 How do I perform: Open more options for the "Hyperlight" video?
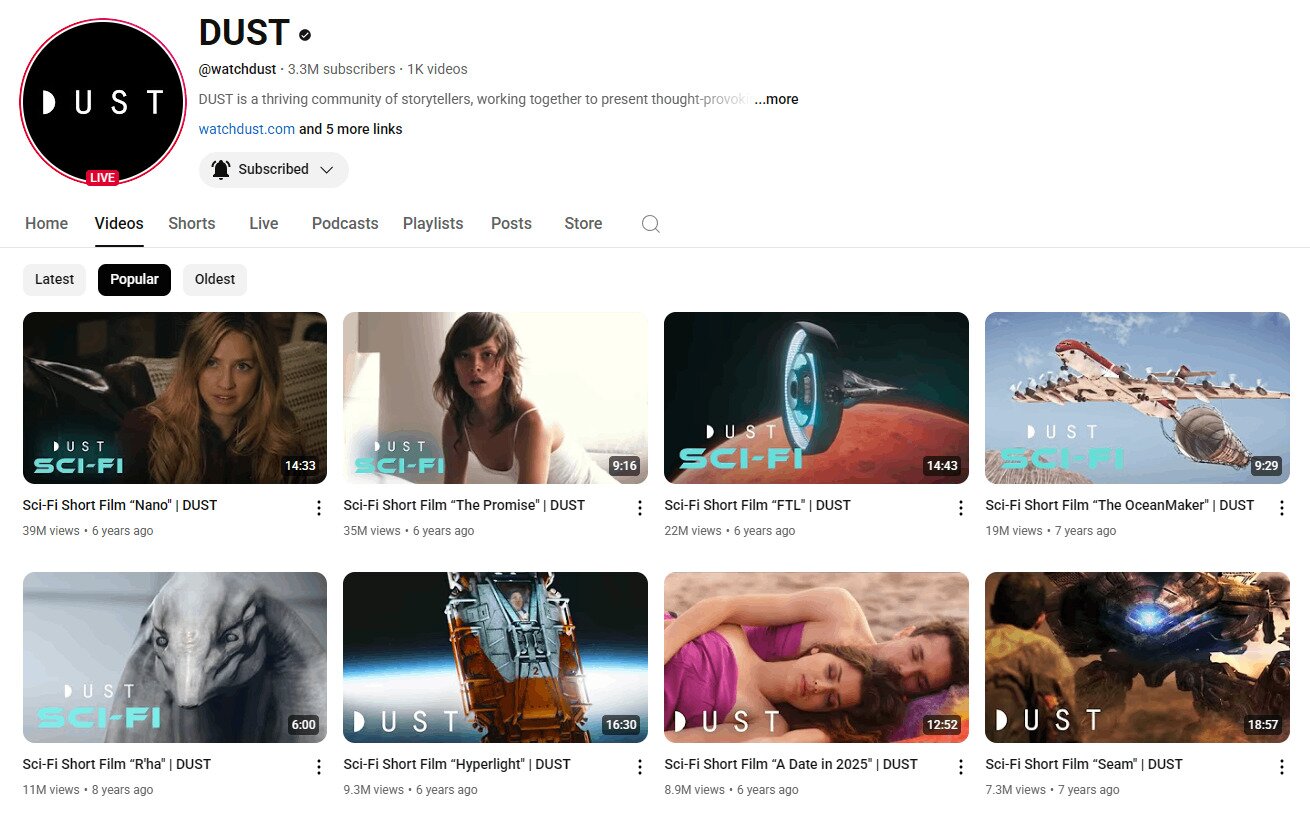(x=640, y=767)
